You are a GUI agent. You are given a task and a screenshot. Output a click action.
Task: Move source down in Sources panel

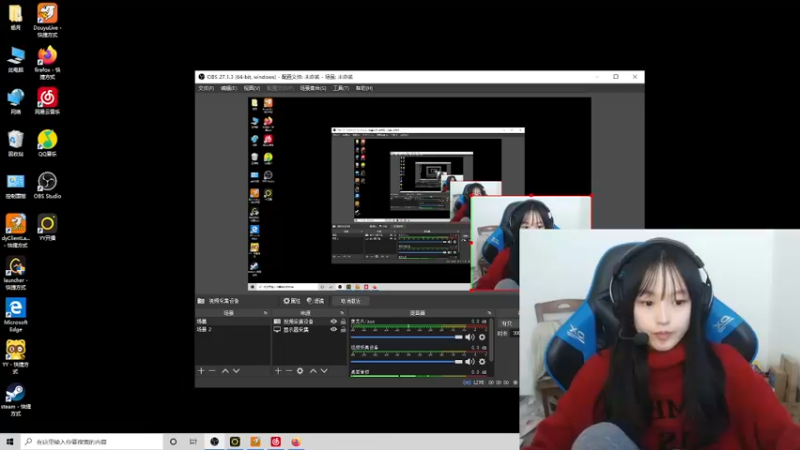(324, 371)
